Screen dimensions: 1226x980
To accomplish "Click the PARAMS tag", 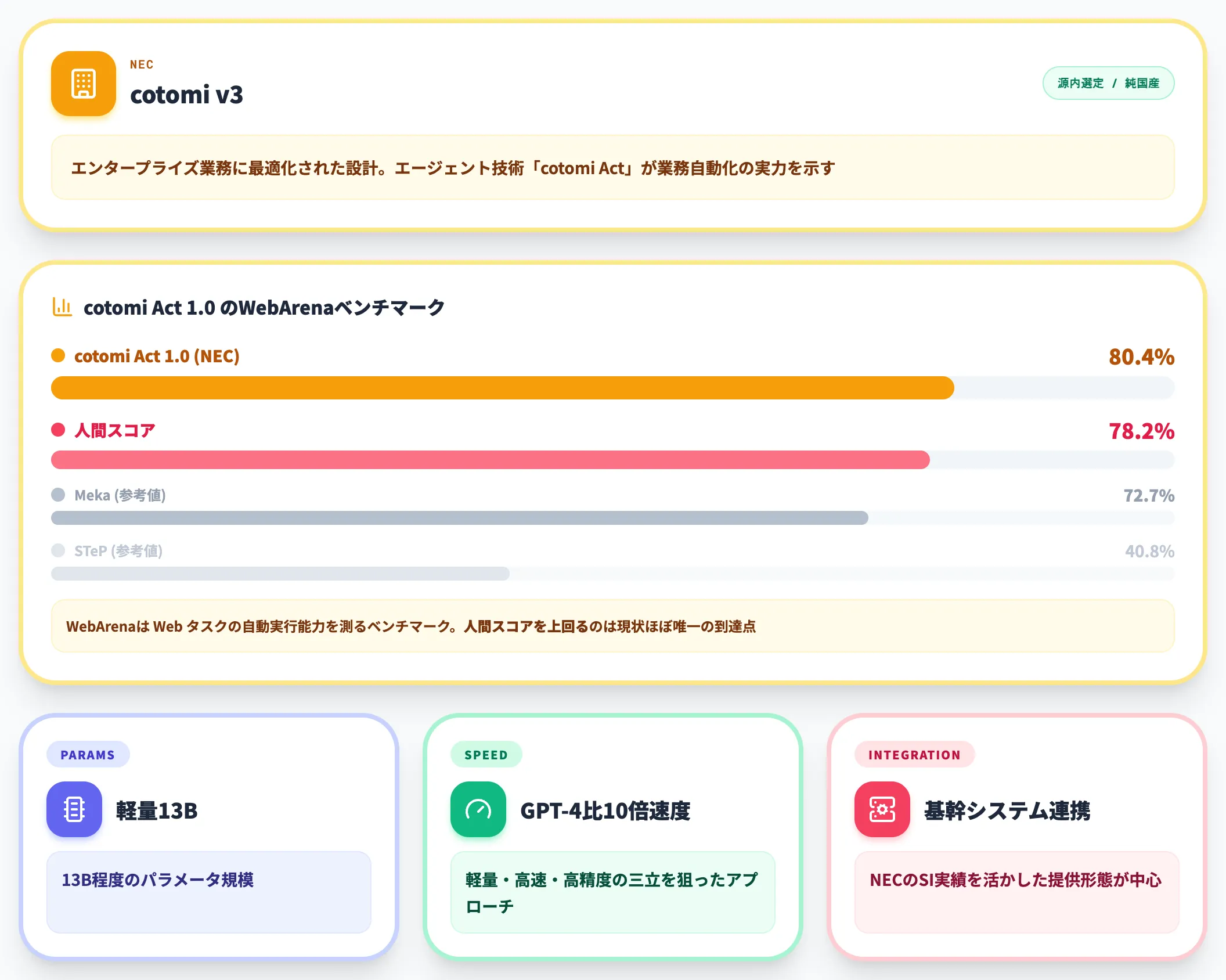I will pos(88,754).
